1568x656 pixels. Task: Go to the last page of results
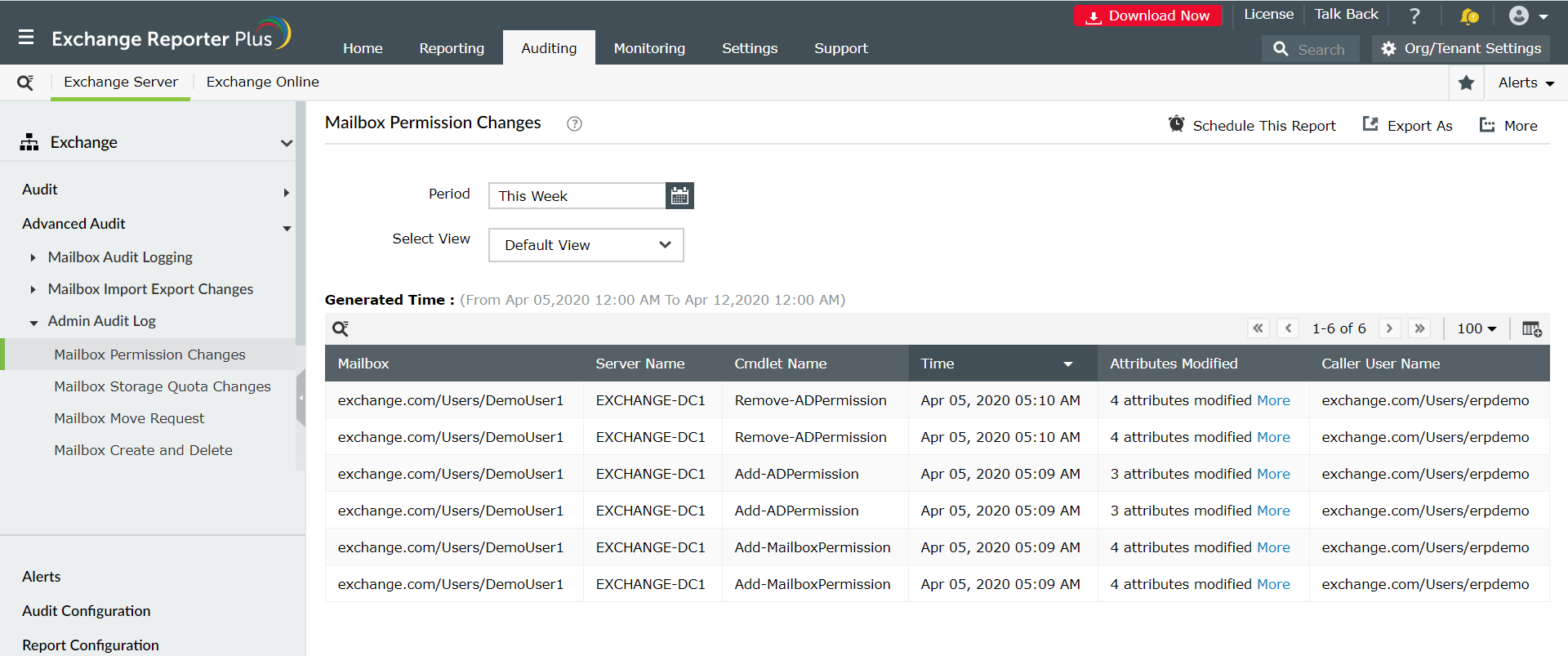click(x=1420, y=328)
